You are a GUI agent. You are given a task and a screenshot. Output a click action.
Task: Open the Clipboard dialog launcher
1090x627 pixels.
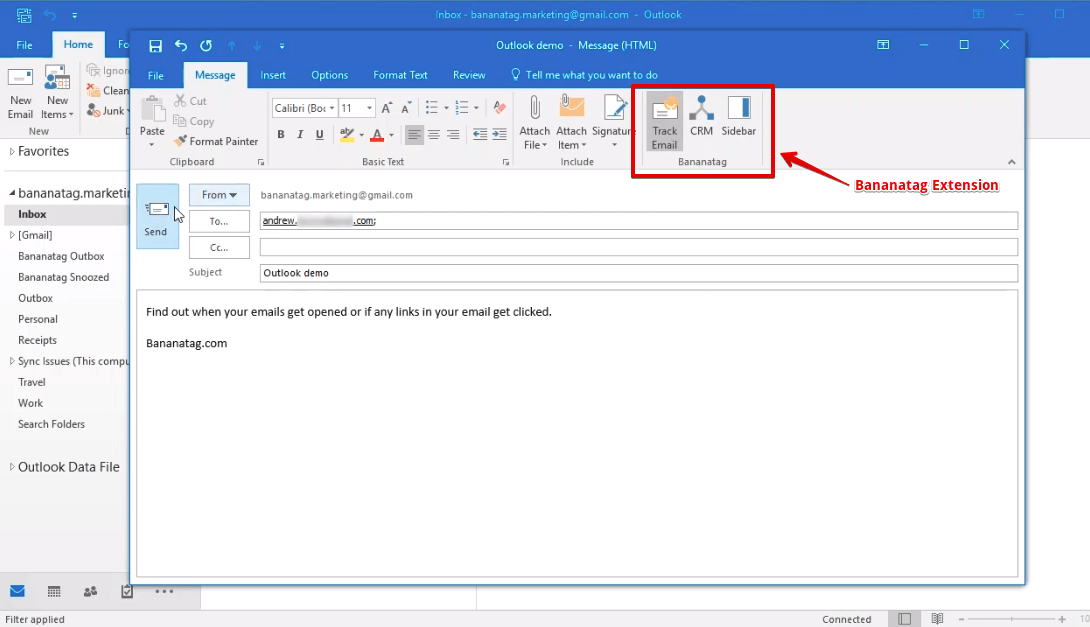[x=261, y=162]
